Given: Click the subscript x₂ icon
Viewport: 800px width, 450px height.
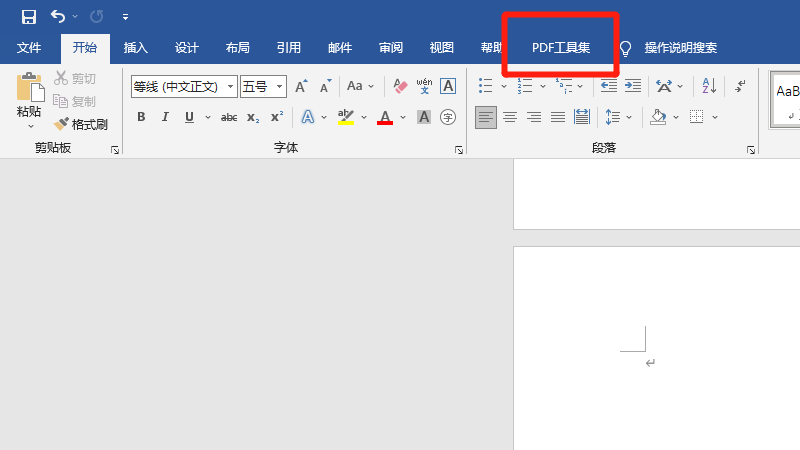Looking at the screenshot, I should tap(253, 117).
